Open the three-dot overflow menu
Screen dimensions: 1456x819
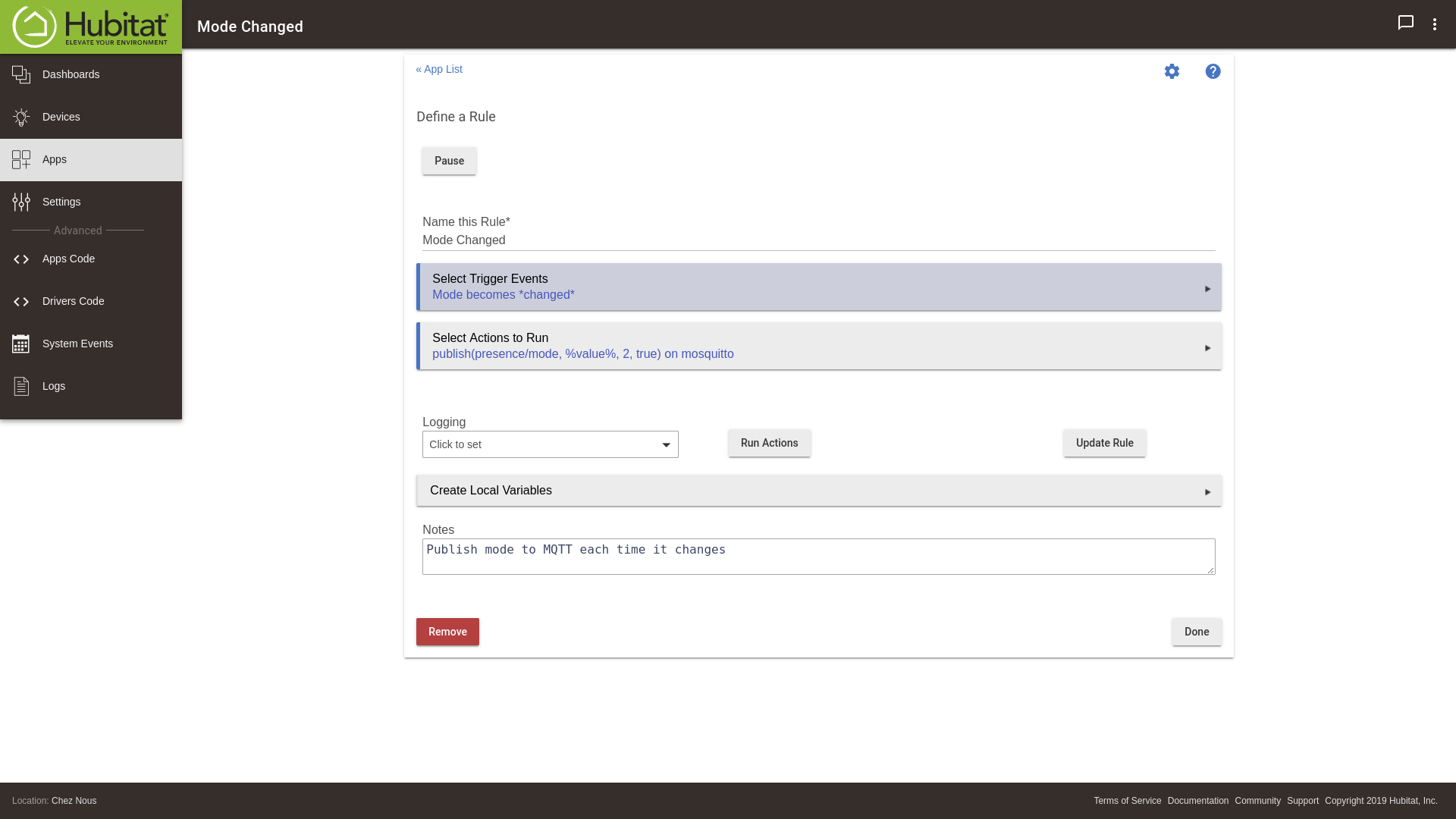click(x=1434, y=24)
